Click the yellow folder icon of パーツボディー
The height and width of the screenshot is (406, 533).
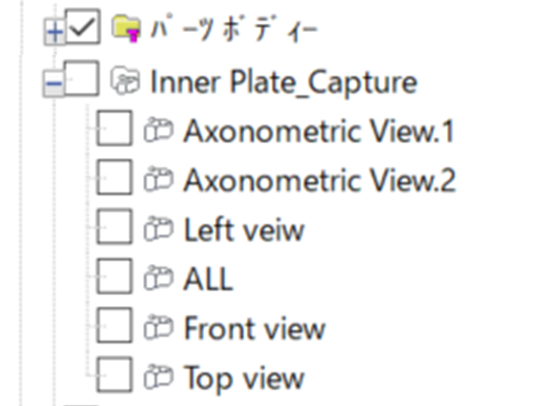(x=126, y=29)
